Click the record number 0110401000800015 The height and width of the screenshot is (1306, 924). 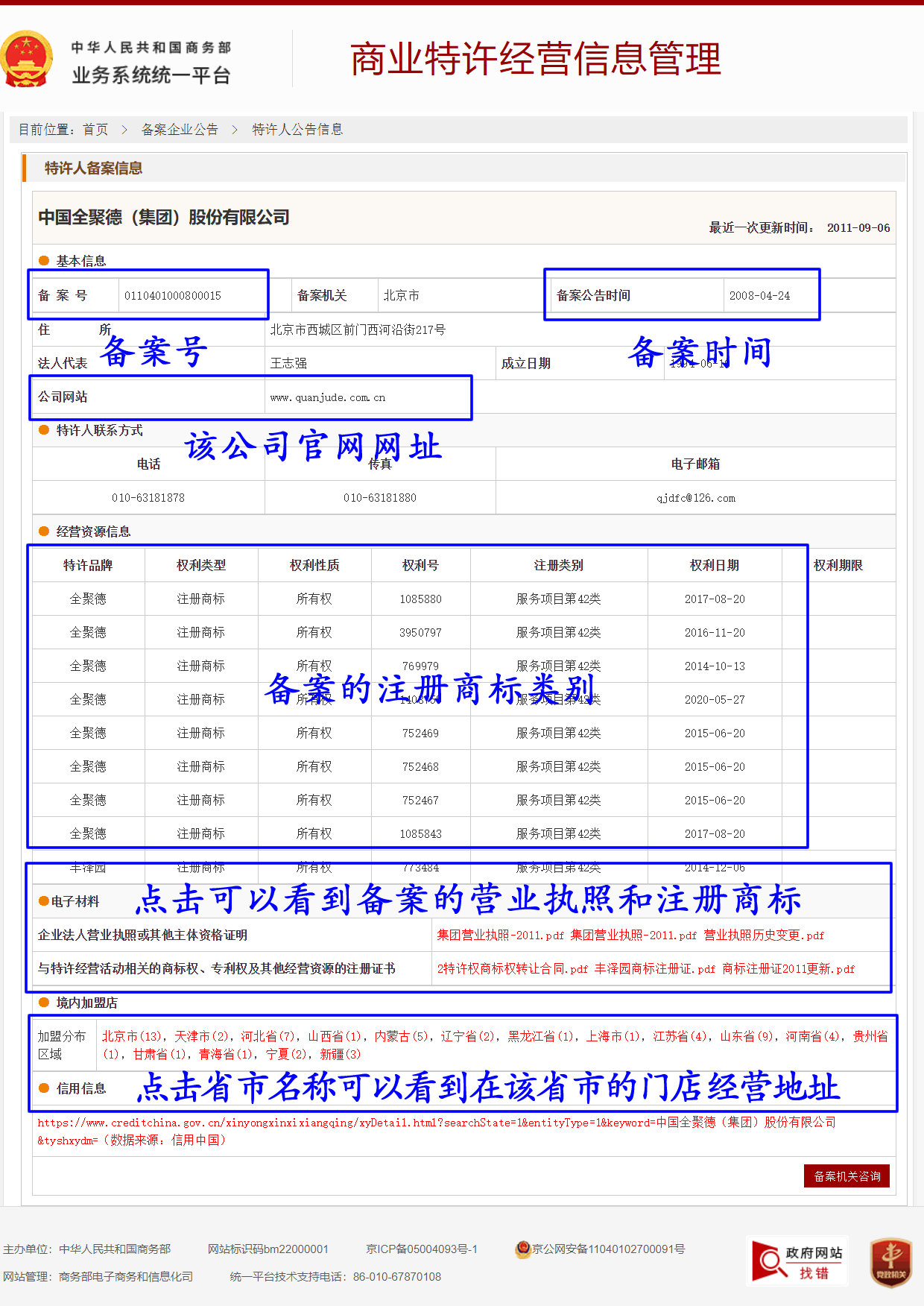[173, 296]
